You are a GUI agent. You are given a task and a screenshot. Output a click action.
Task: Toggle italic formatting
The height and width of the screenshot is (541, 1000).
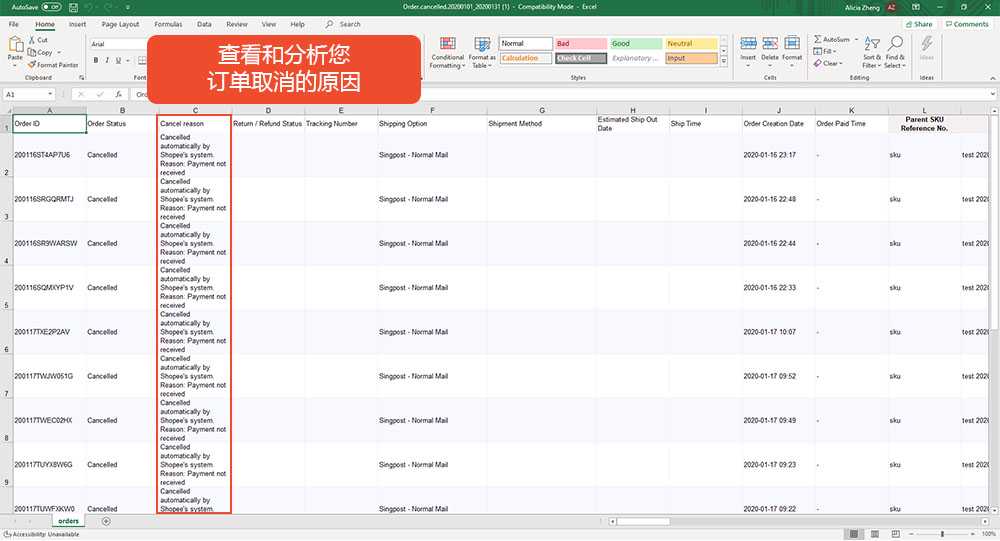tap(107, 60)
